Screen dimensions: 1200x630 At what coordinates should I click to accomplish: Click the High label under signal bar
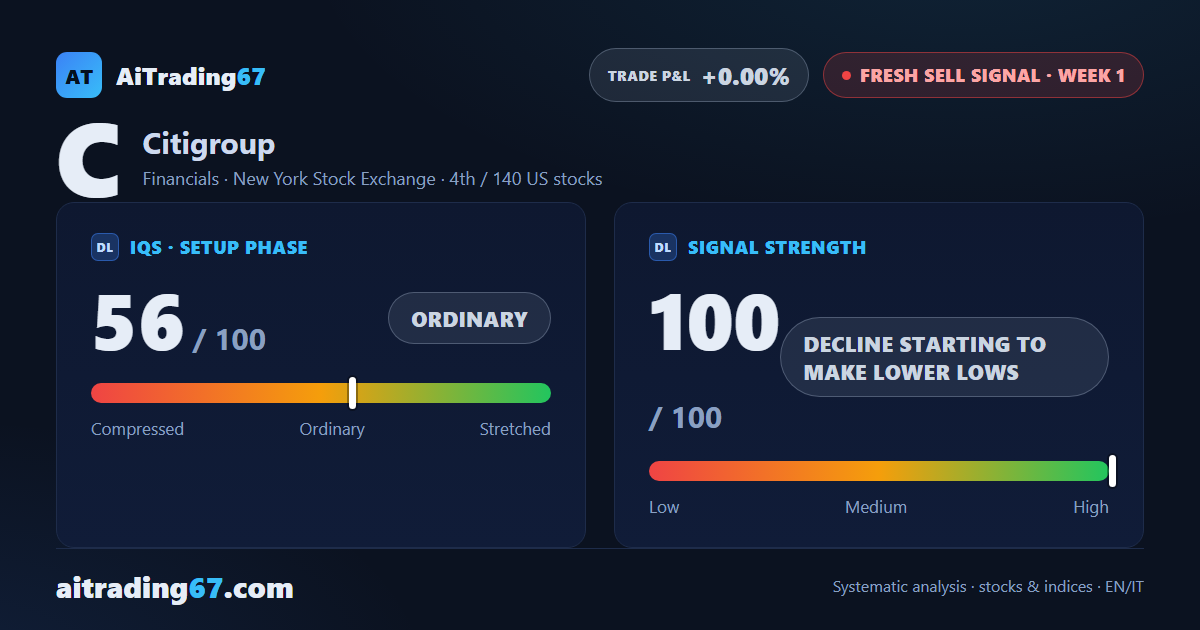[1091, 507]
